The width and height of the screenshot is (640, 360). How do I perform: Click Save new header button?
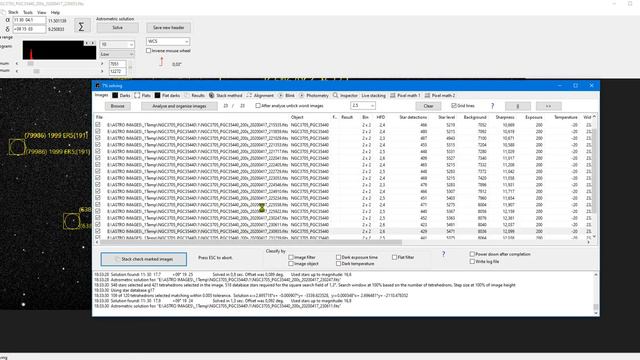[x=169, y=28]
